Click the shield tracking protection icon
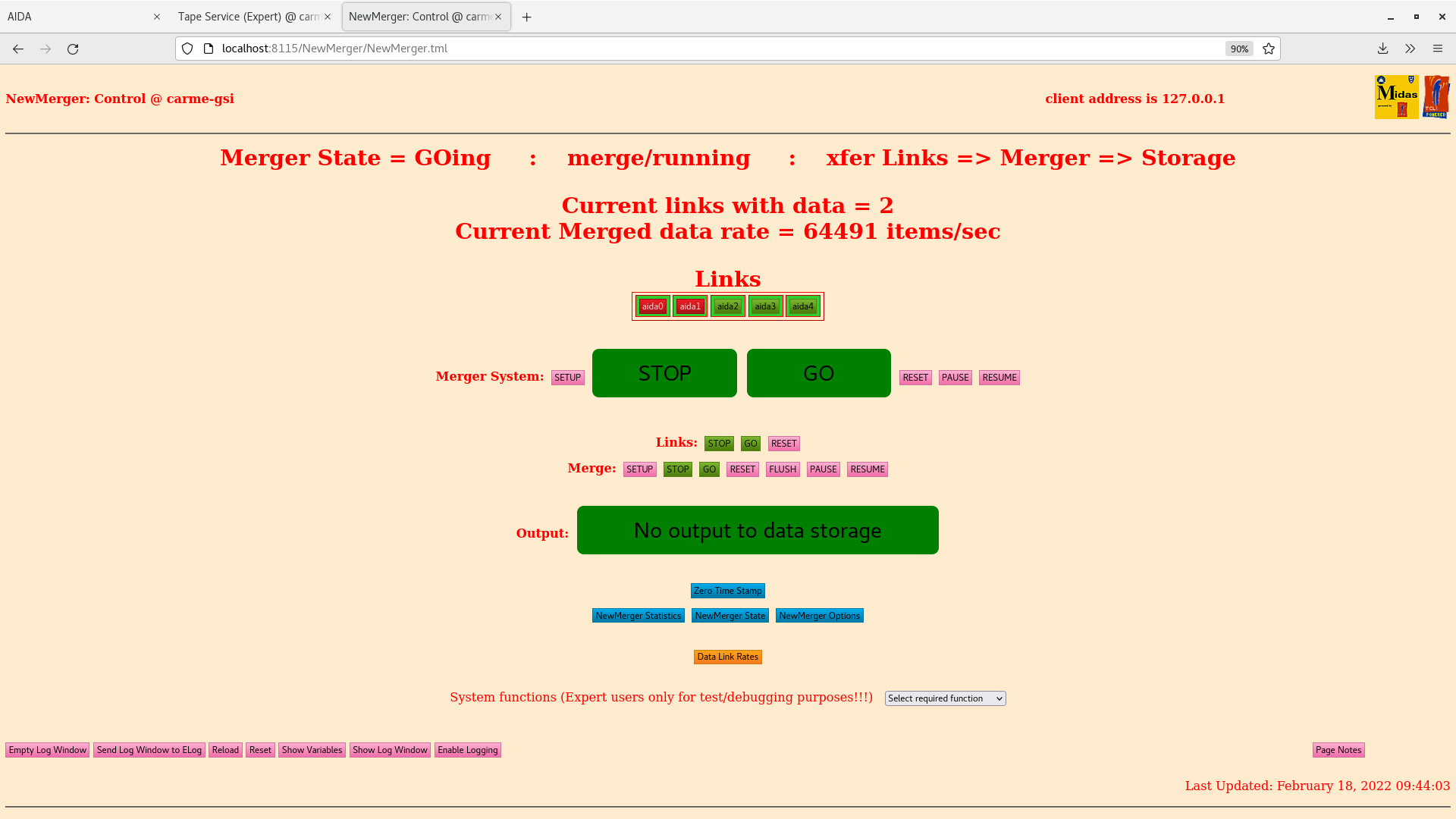 (x=187, y=49)
